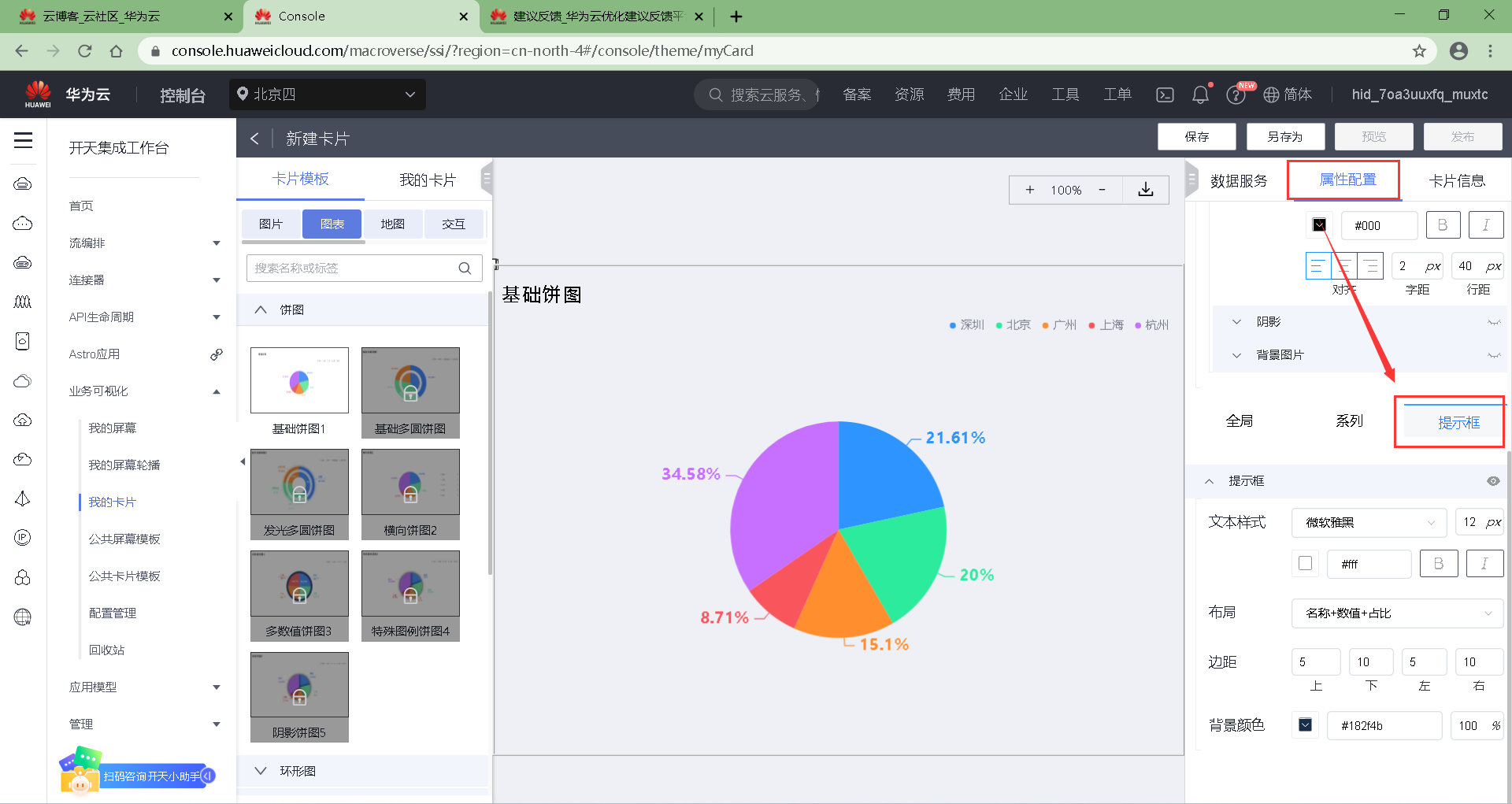
Task: Align title text to the right
Action: [x=1371, y=266]
